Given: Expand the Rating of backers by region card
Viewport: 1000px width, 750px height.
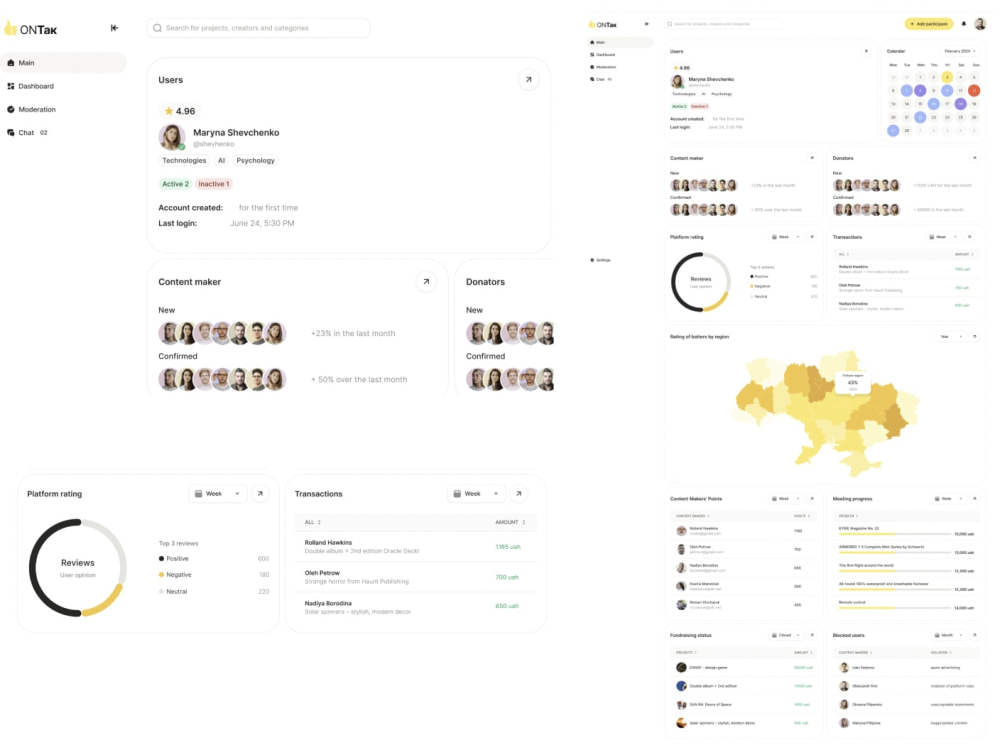Looking at the screenshot, I should pyautogui.click(x=974, y=336).
